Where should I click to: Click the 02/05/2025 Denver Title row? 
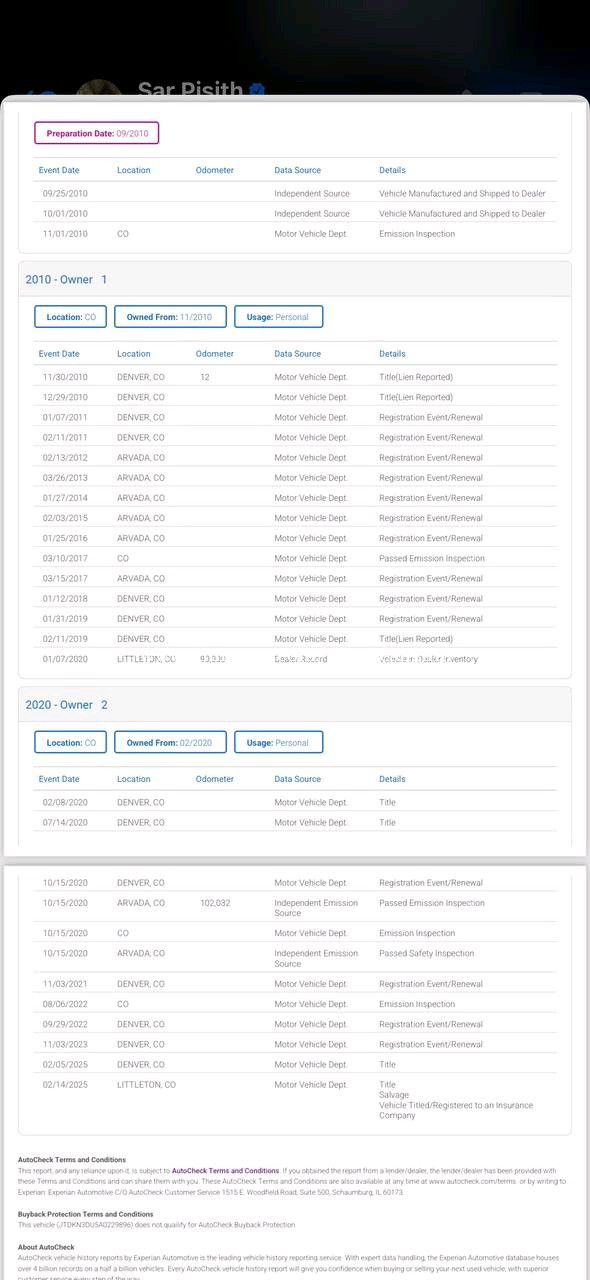295,1064
